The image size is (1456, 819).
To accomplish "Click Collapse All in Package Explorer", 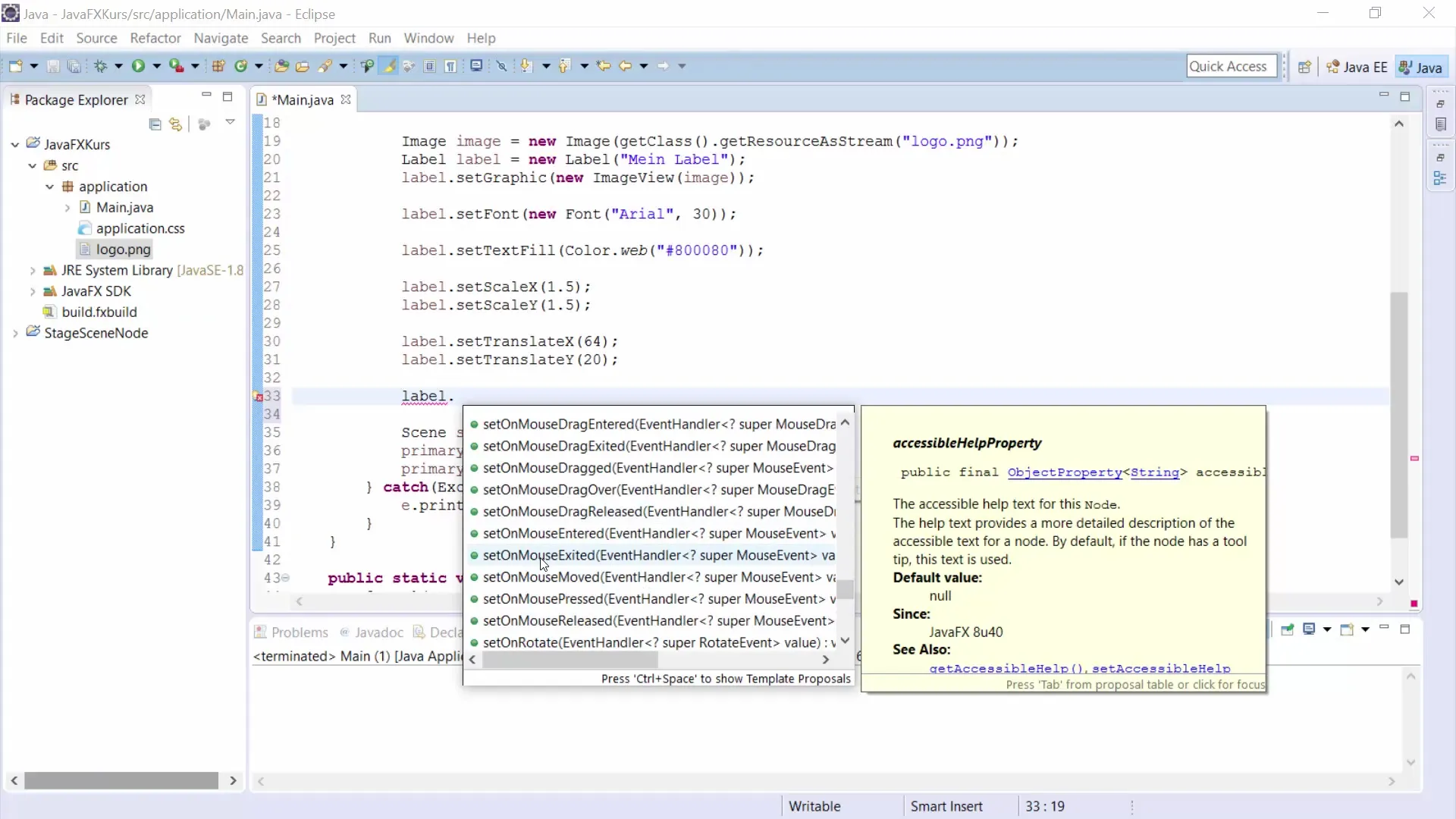I will click(x=155, y=124).
